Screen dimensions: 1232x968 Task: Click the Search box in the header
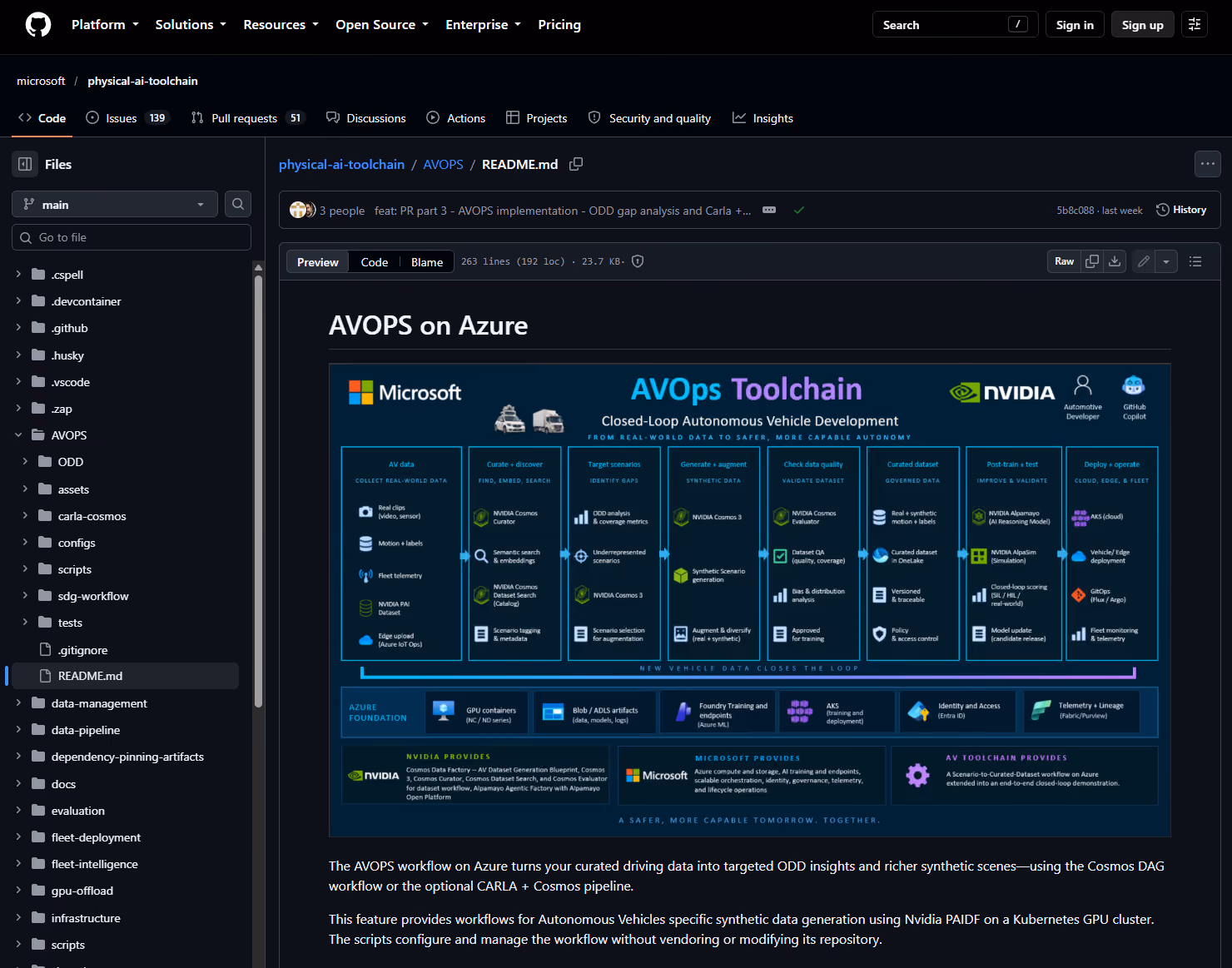[x=956, y=25]
